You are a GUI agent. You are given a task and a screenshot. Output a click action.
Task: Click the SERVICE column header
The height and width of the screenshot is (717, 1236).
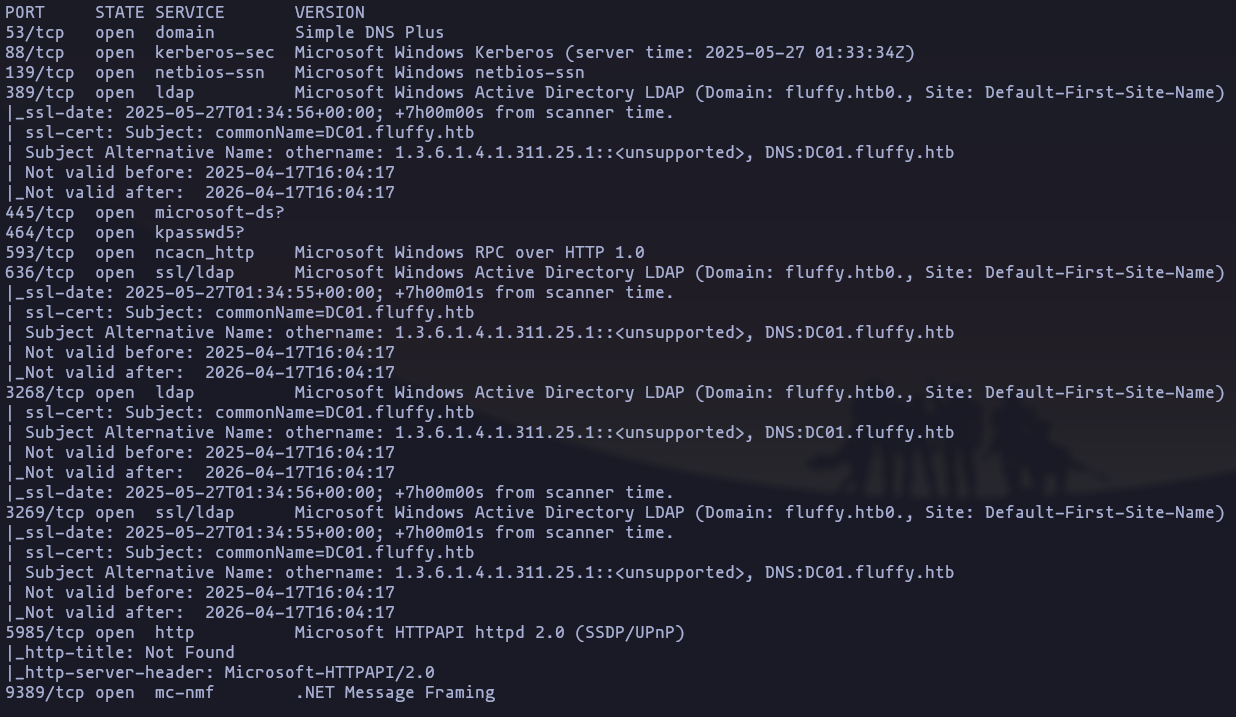pyautogui.click(x=190, y=12)
